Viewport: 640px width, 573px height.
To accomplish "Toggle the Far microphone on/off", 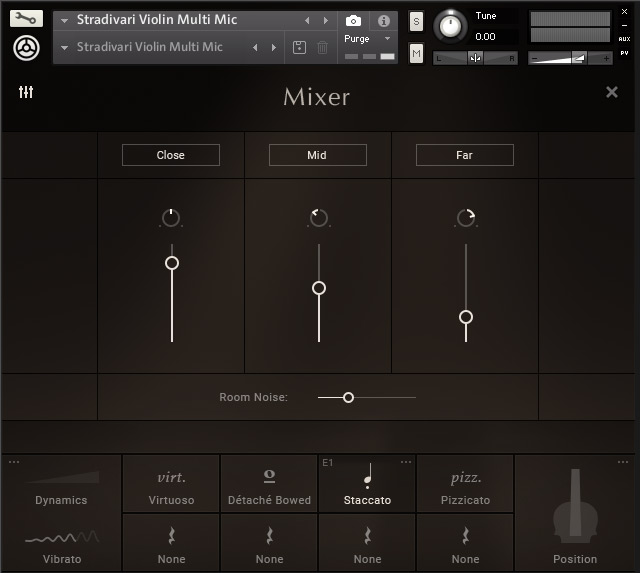I will click(464, 155).
